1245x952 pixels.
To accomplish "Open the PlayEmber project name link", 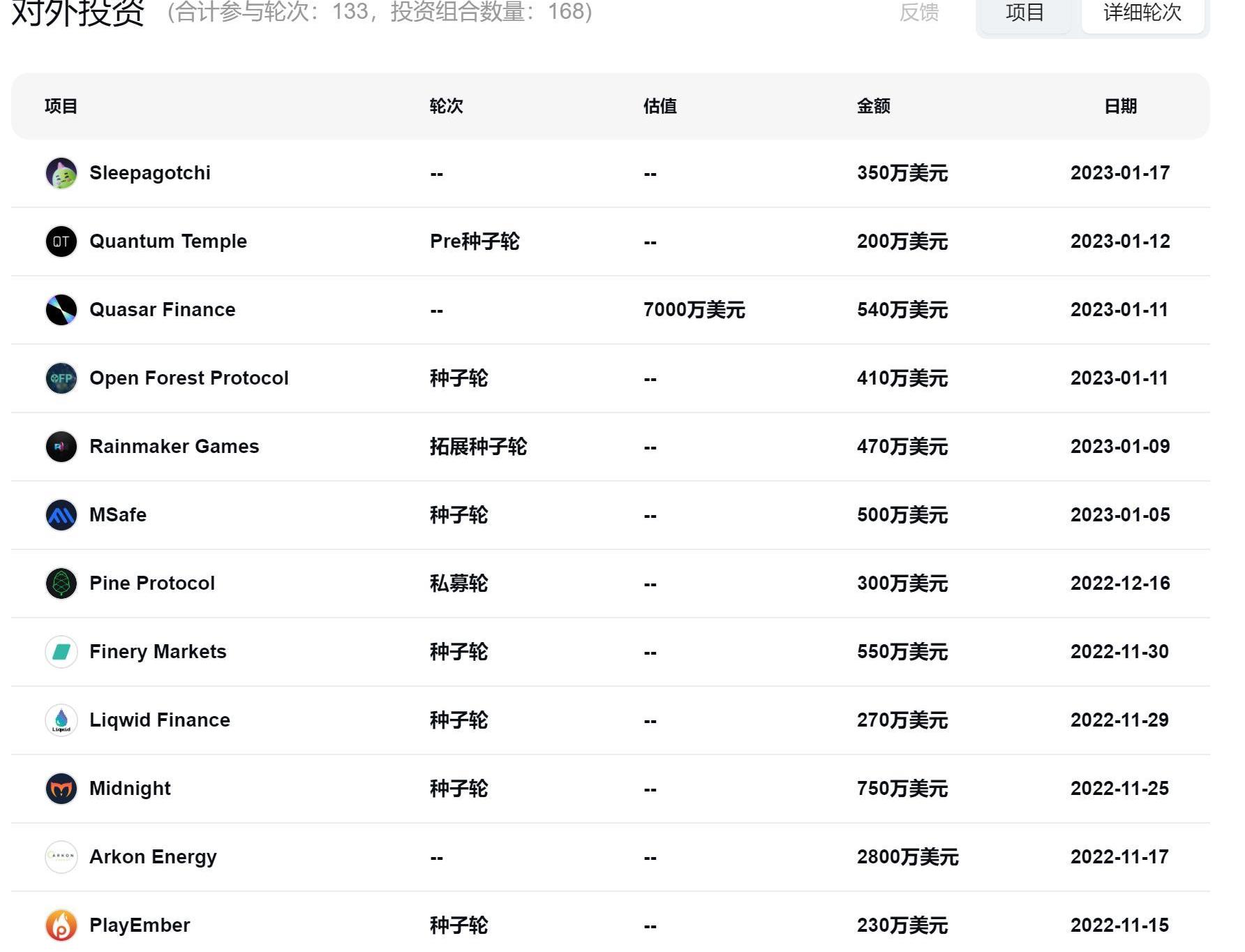I will 140,925.
